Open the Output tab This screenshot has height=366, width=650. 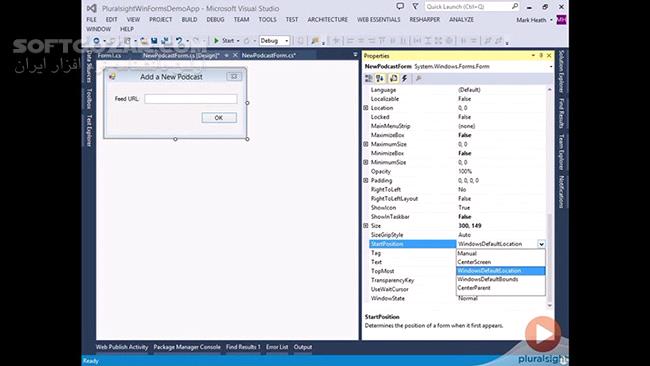tap(303, 347)
